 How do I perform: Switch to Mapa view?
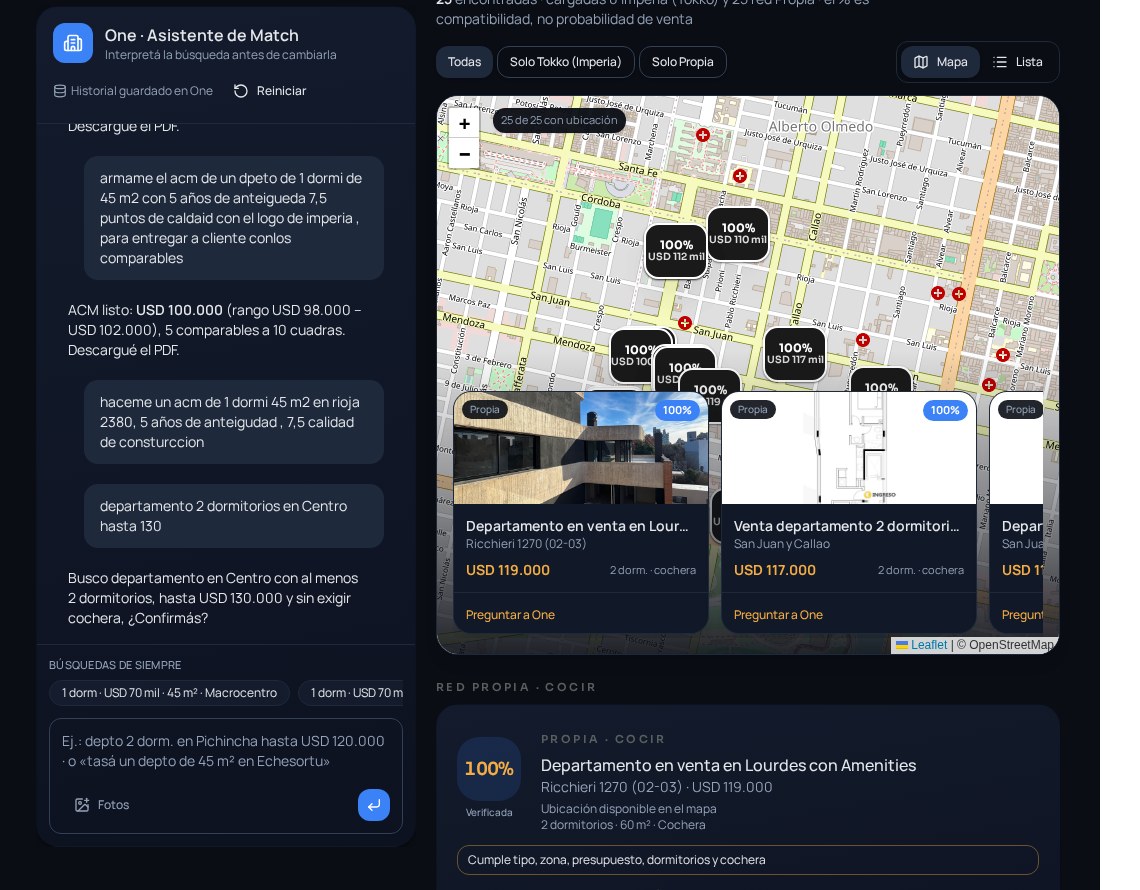pyautogui.click(x=940, y=62)
